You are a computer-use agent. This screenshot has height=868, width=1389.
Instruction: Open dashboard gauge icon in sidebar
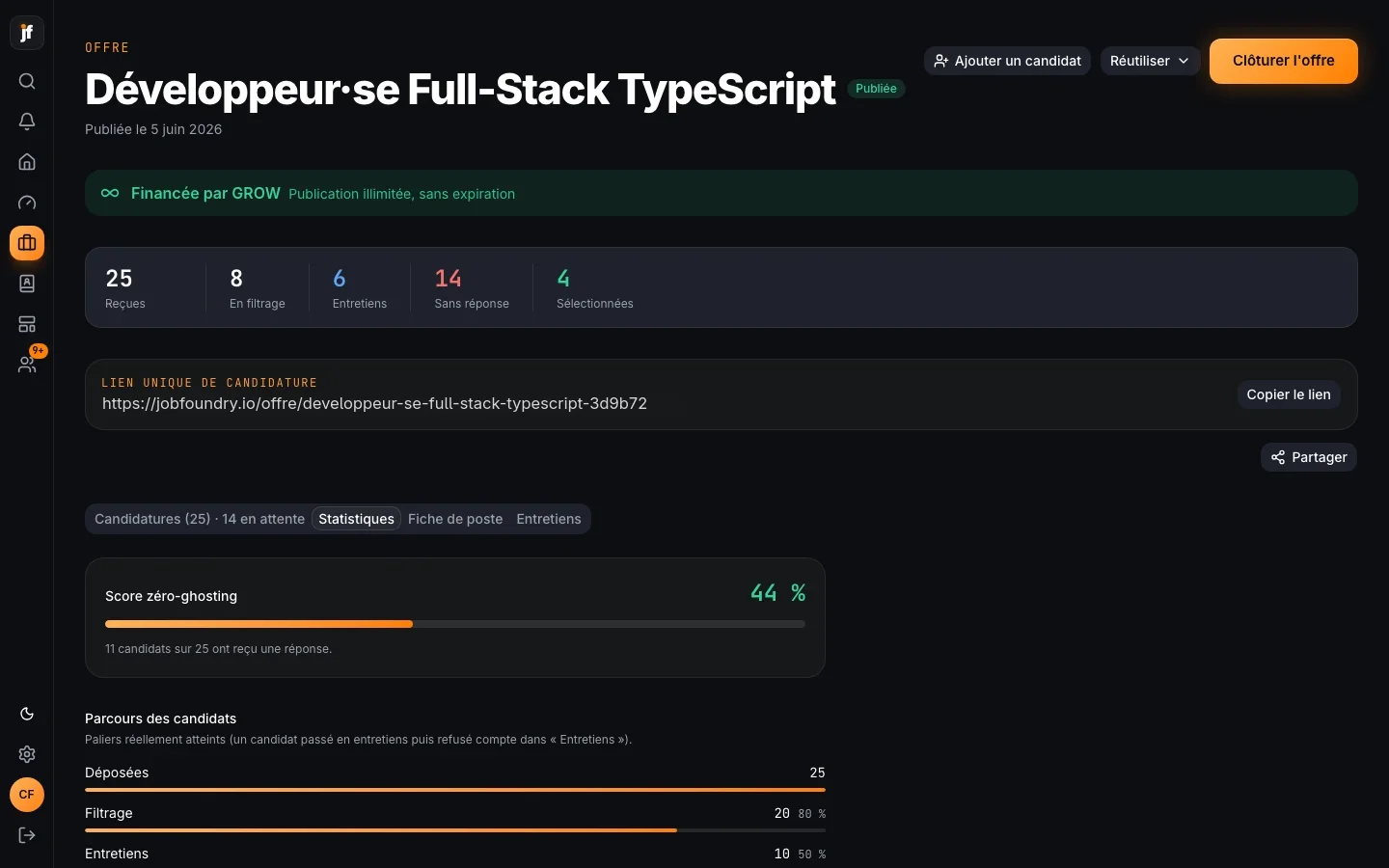[x=27, y=203]
